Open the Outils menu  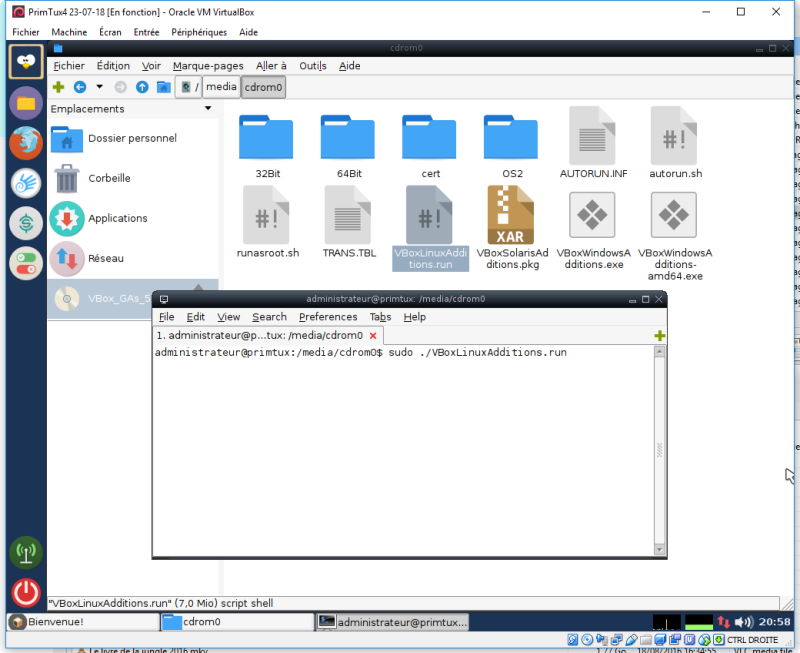(312, 66)
